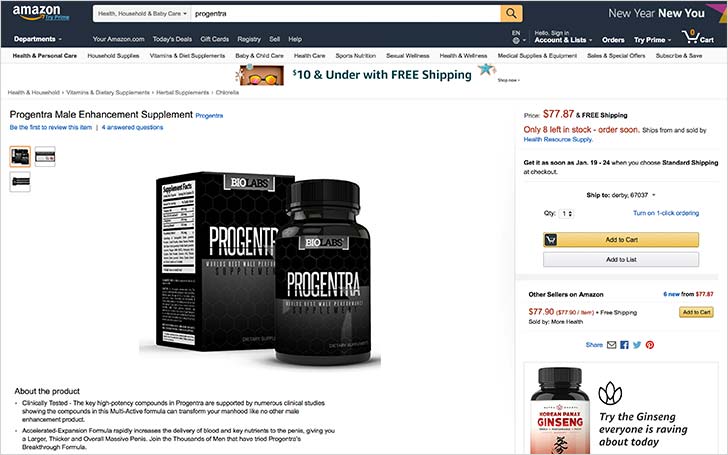This screenshot has height=455, width=728.
Task: Open the Departments menu
Action: point(38,39)
